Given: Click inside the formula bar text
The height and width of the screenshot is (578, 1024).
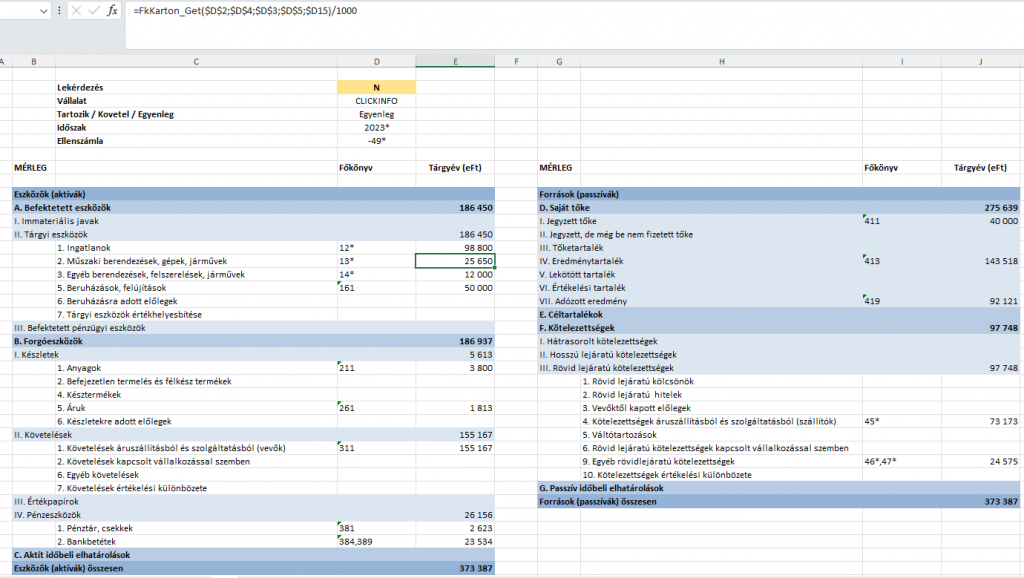Looking at the screenshot, I should [x=500, y=11].
